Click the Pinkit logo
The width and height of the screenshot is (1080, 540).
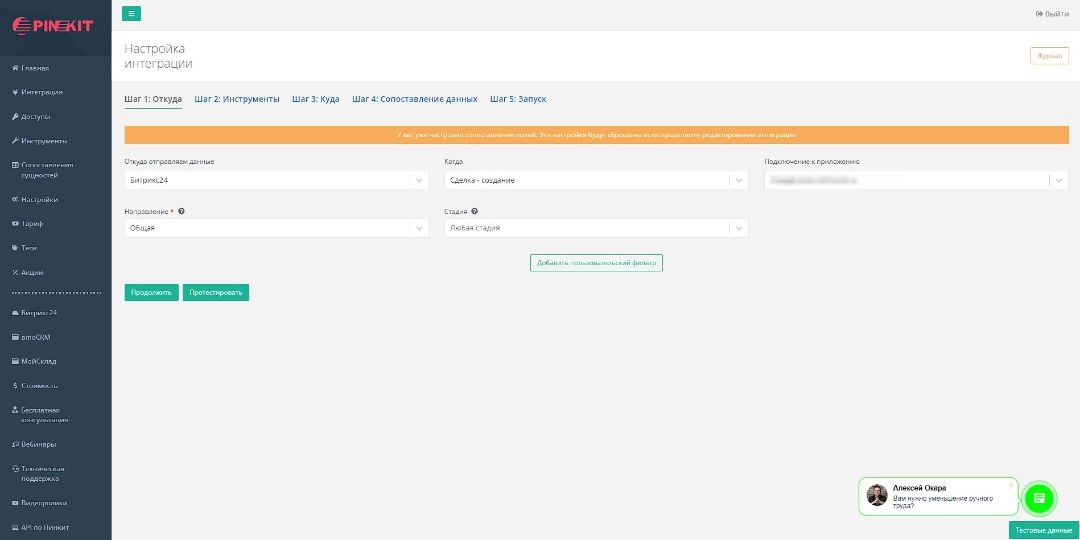click(52, 26)
